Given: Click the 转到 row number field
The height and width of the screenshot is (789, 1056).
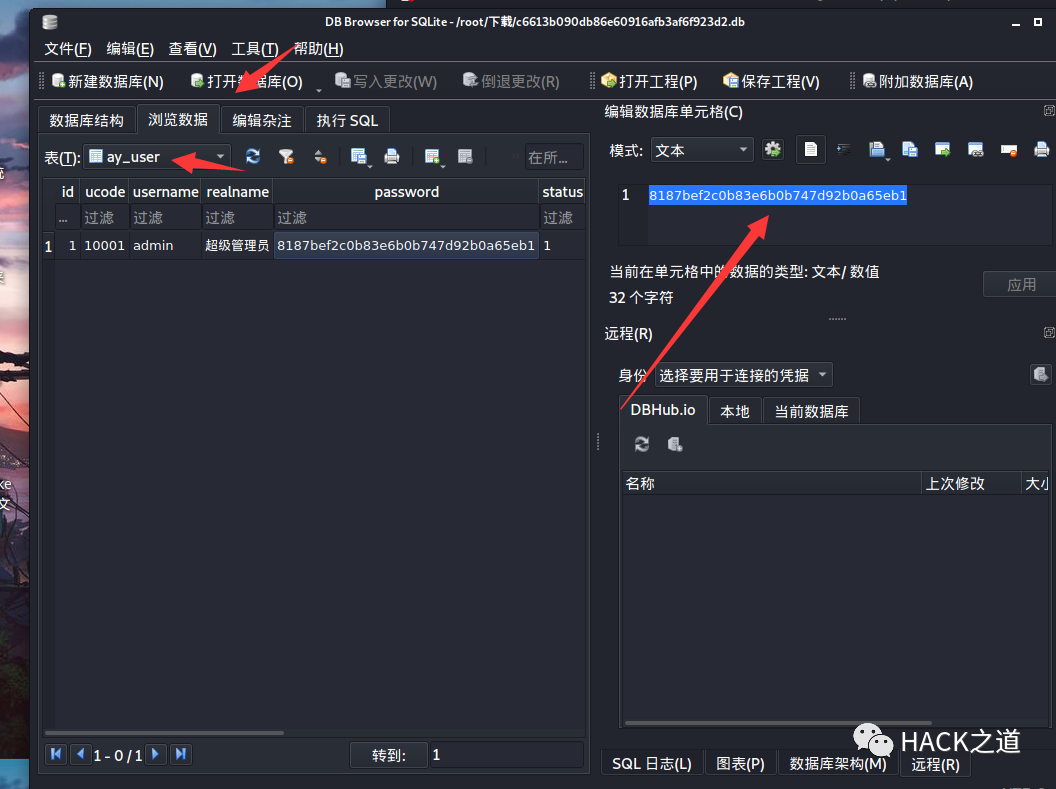Looking at the screenshot, I should pyautogui.click(x=505, y=755).
